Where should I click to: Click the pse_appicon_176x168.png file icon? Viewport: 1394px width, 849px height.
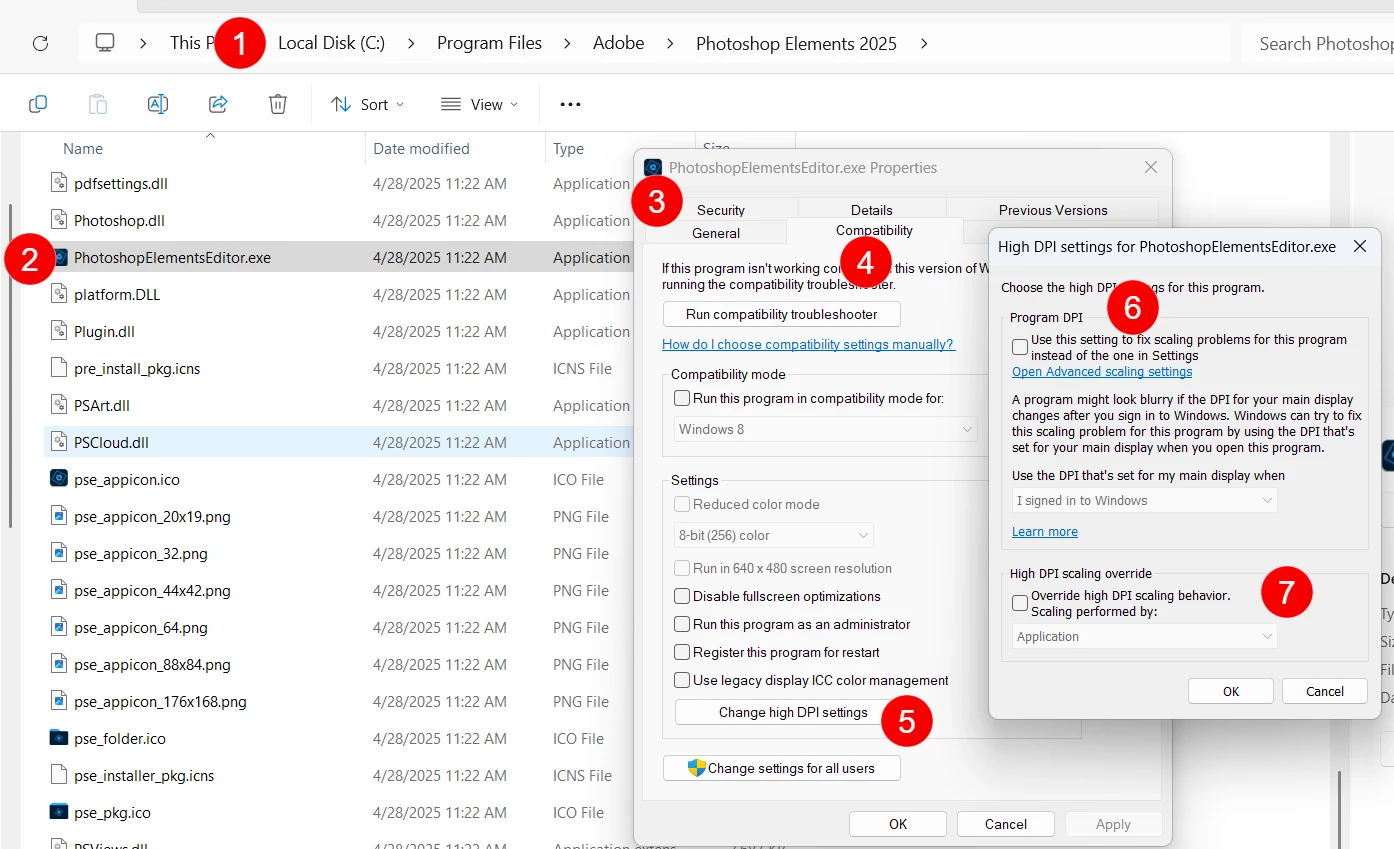pyautogui.click(x=59, y=701)
